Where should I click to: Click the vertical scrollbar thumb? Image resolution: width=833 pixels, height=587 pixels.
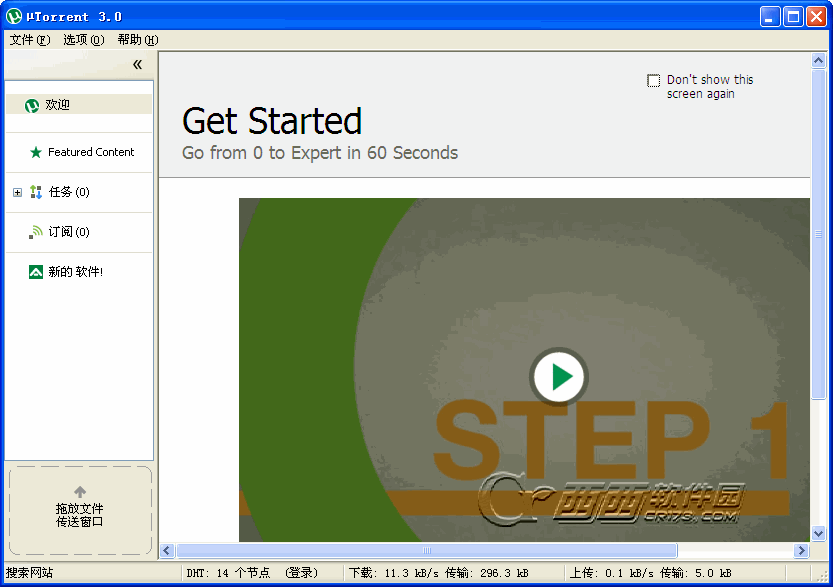(x=819, y=234)
